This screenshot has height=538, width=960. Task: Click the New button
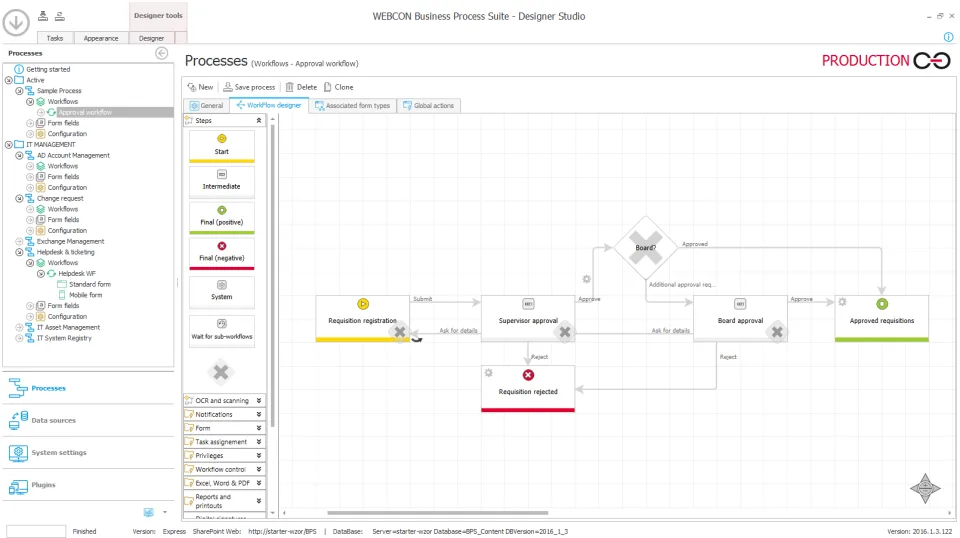point(200,87)
